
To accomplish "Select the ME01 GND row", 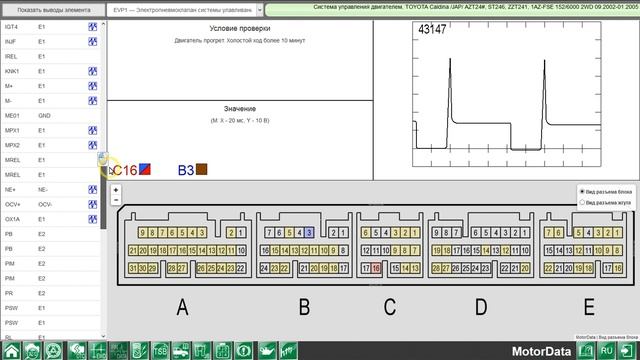I will click(51, 116).
